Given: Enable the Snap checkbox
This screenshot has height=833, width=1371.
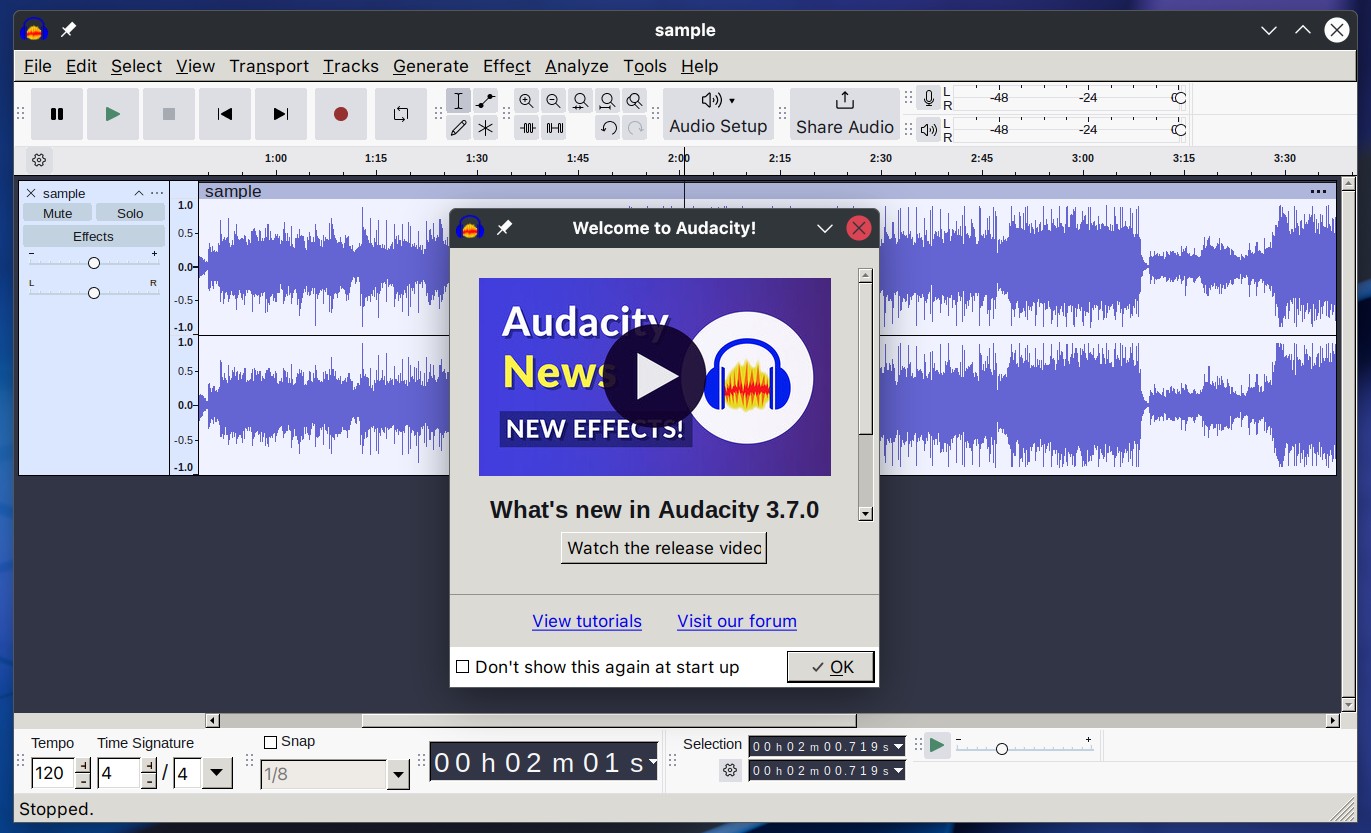Looking at the screenshot, I should 270,742.
